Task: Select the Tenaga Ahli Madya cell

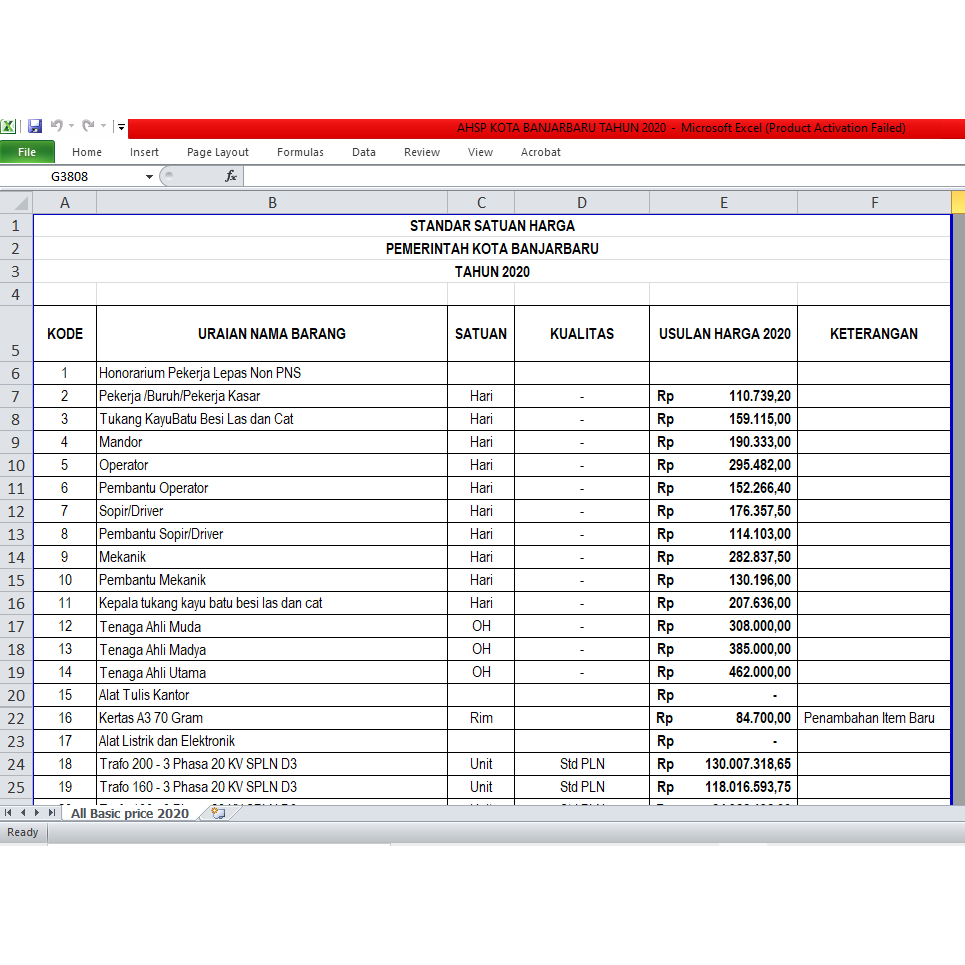Action: pos(272,649)
